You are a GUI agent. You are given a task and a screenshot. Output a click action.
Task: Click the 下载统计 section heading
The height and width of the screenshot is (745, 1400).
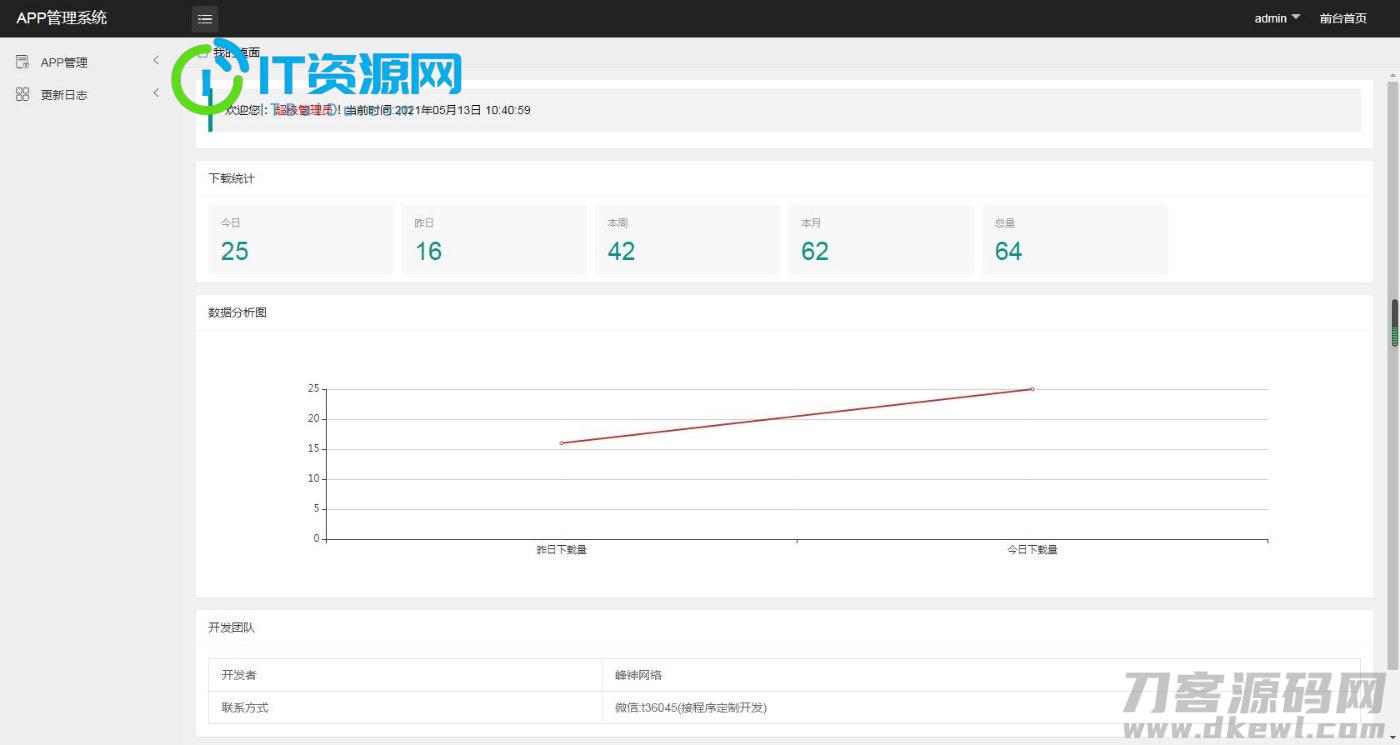231,178
